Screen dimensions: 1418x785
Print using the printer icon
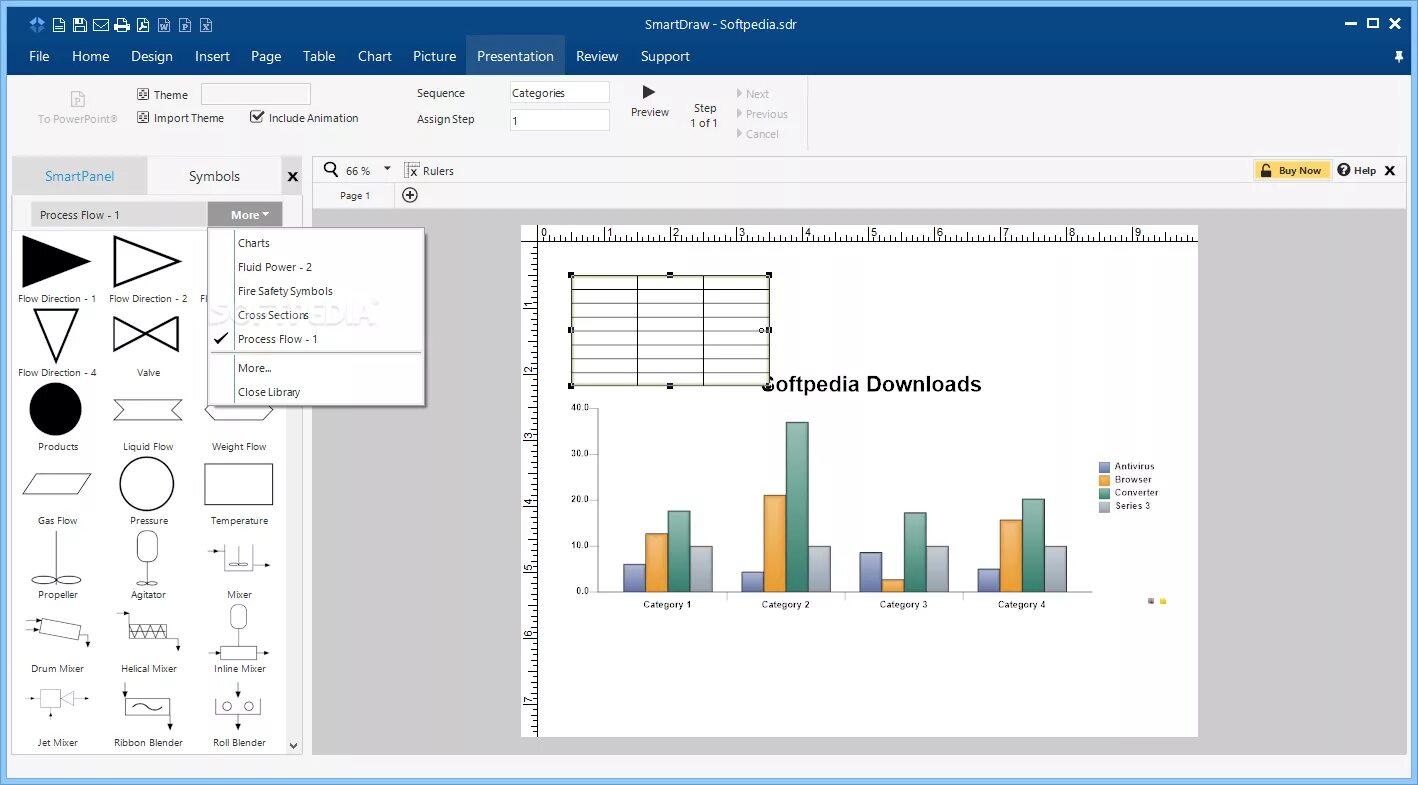tap(121, 25)
